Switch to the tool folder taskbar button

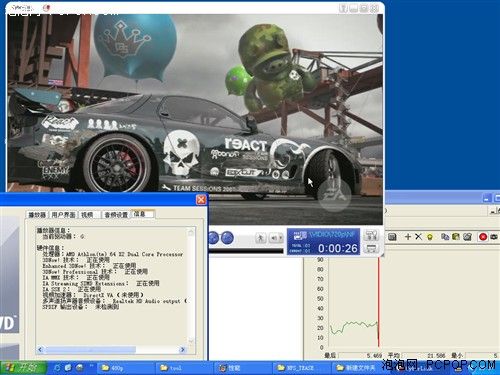(x=185, y=368)
